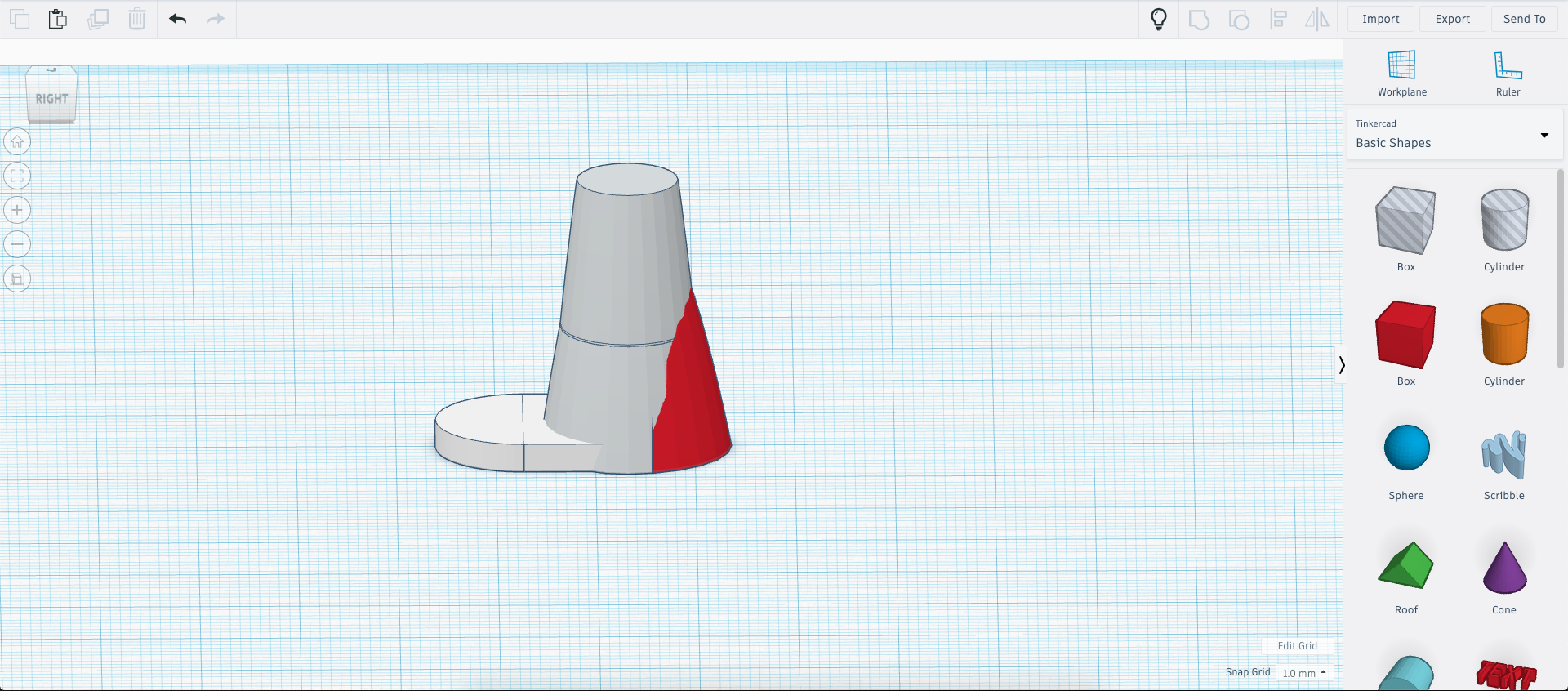Screen dimensions: 1568x691
Task: Click the Fit all in view icon
Action: pyautogui.click(x=17, y=176)
